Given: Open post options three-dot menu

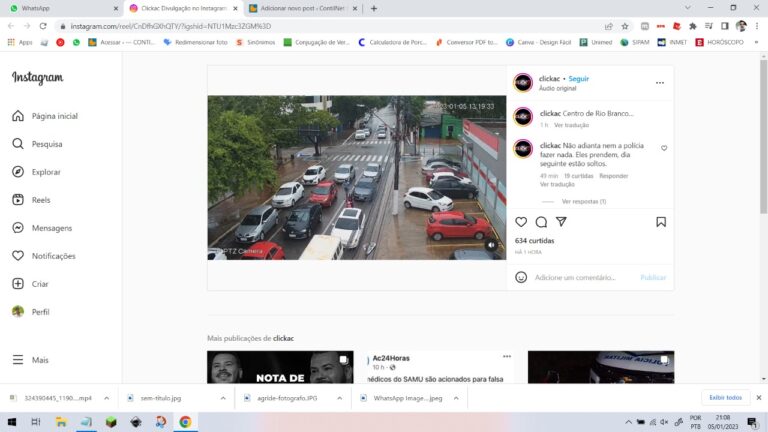Looking at the screenshot, I should pyautogui.click(x=660, y=83).
